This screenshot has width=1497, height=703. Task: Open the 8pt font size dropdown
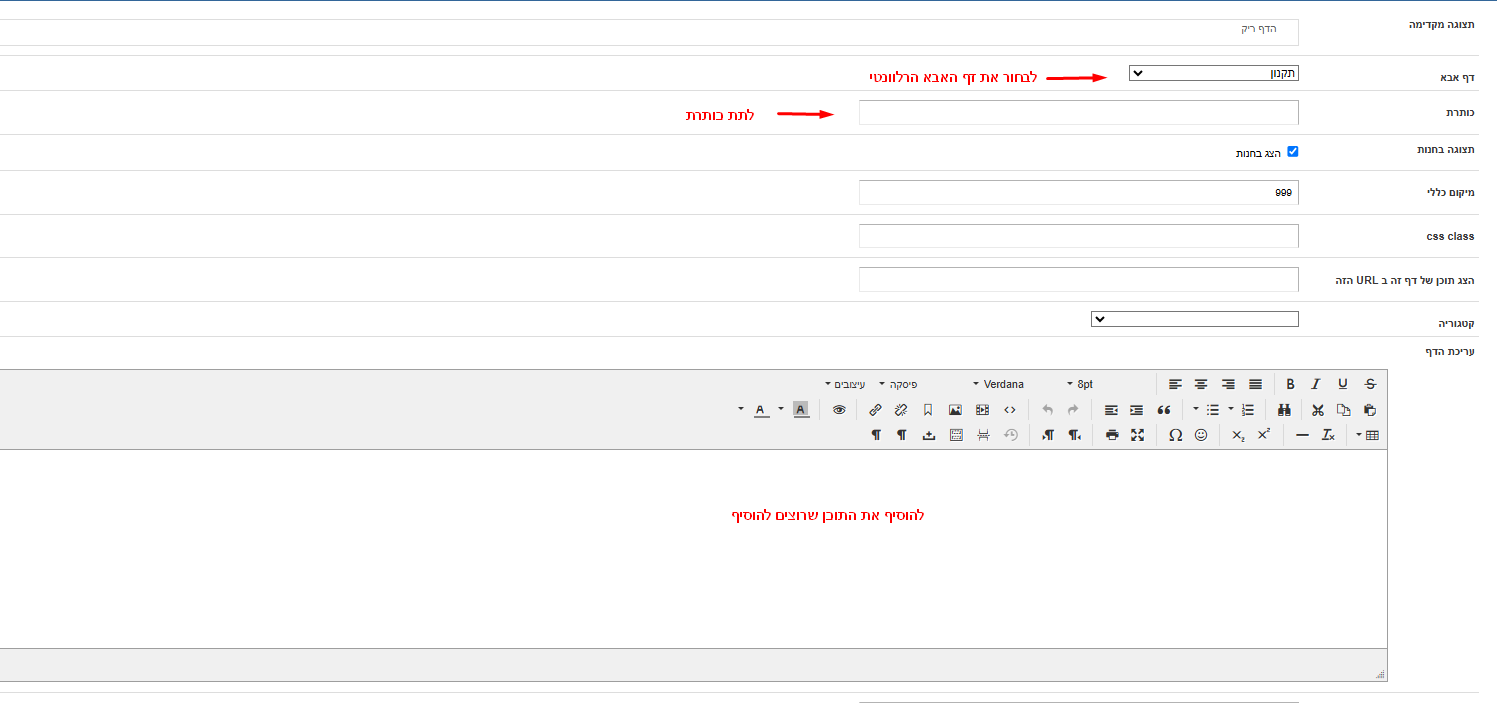tap(1080, 384)
